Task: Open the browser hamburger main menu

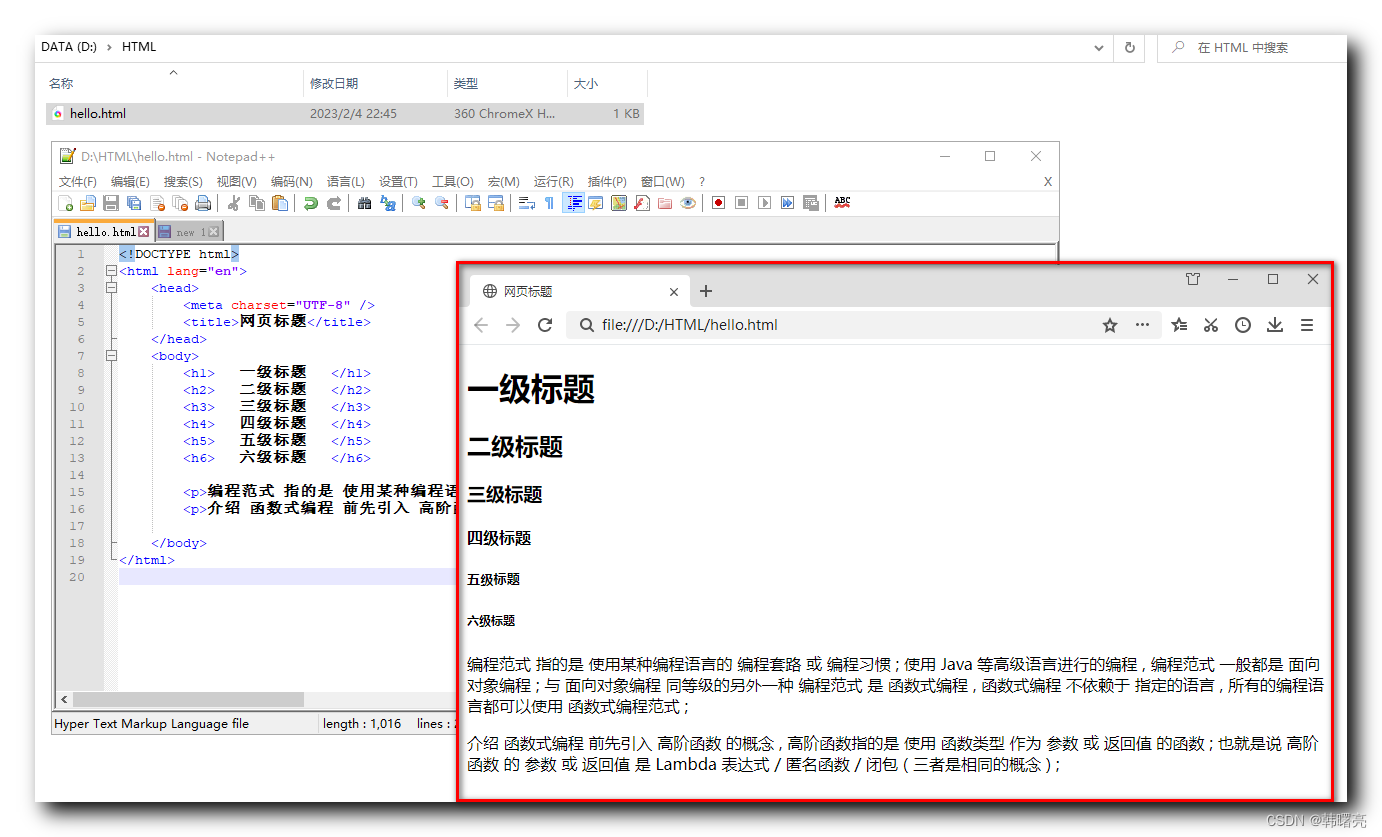Action: pos(1307,325)
